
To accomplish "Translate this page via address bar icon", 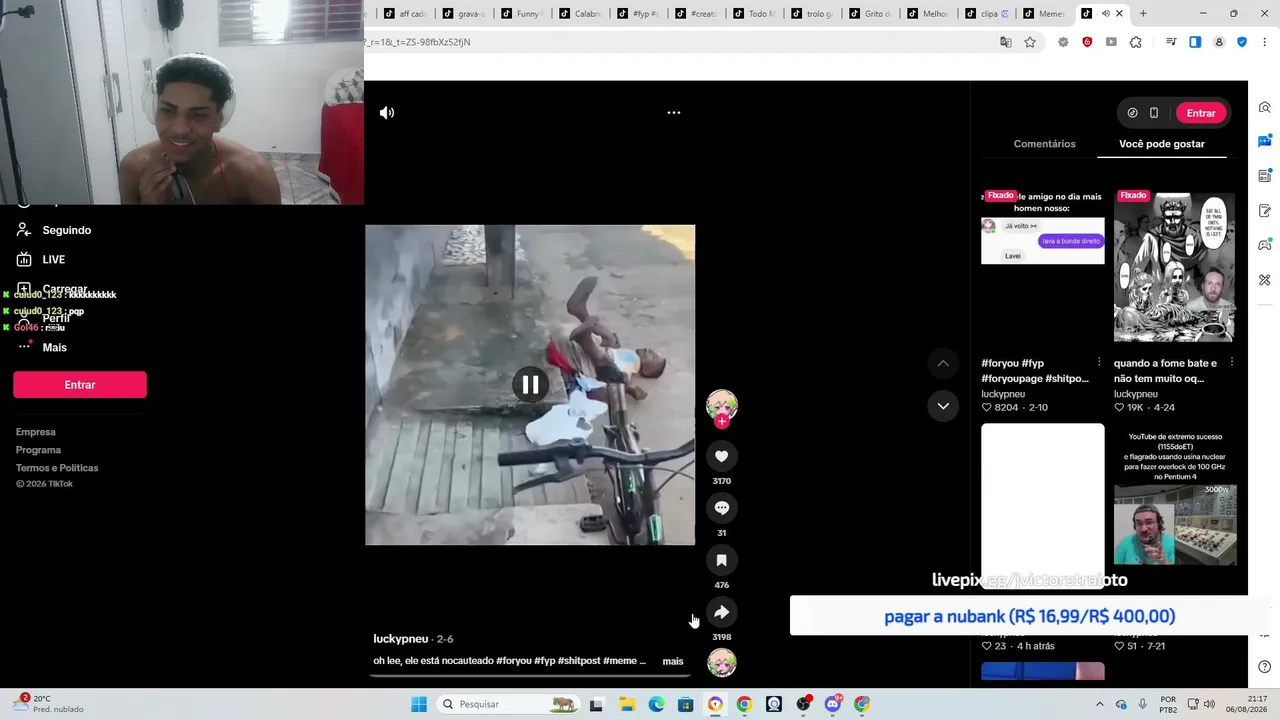I will [x=1006, y=42].
